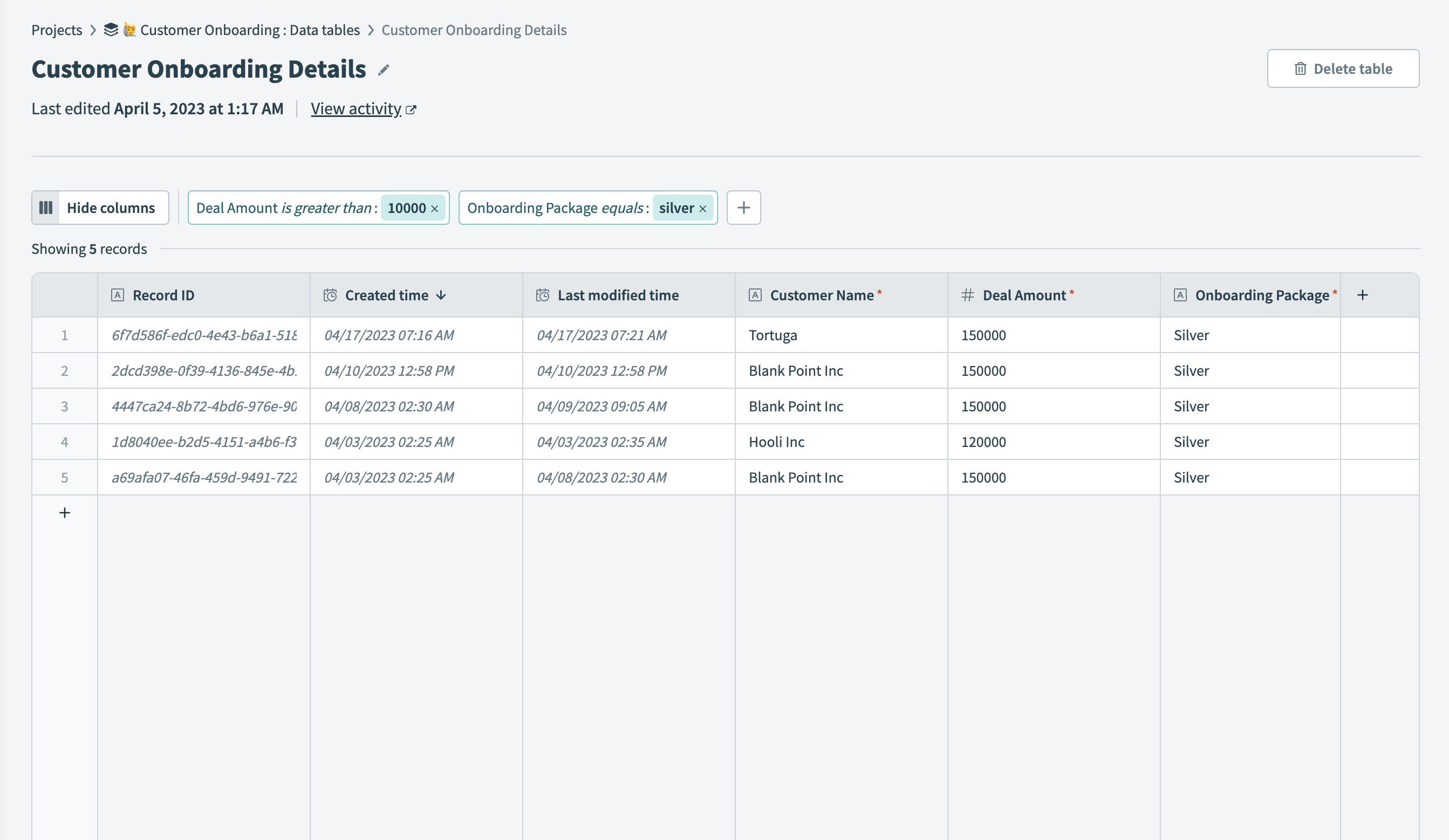Add a new filter using the plus icon
This screenshot has width=1449, height=840.
coord(743,208)
